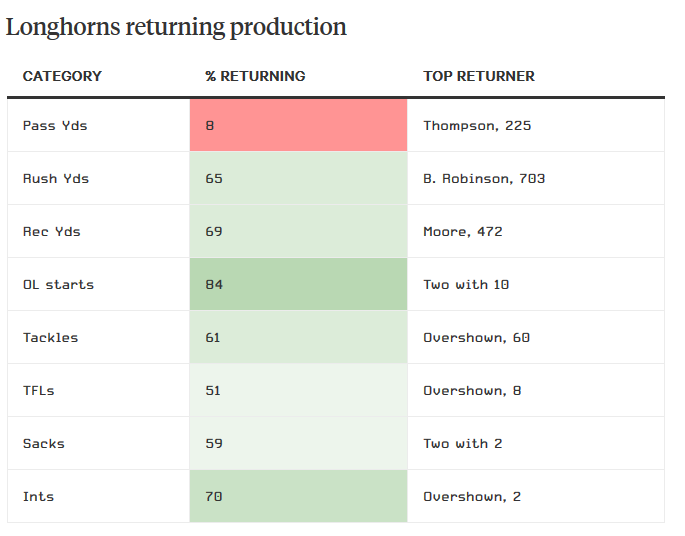This screenshot has height=536, width=685.
Task: Select the Rush Yds row label
Action: pyautogui.click(x=56, y=179)
